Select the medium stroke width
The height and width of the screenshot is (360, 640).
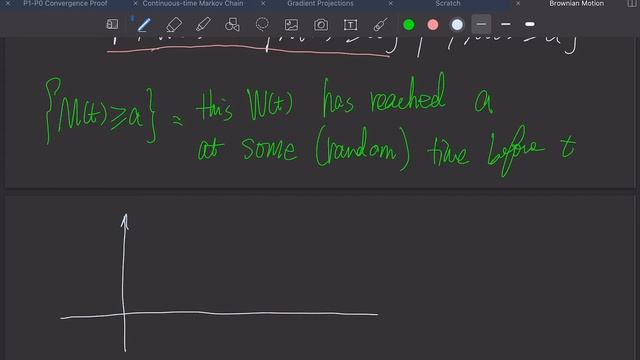(506, 24)
